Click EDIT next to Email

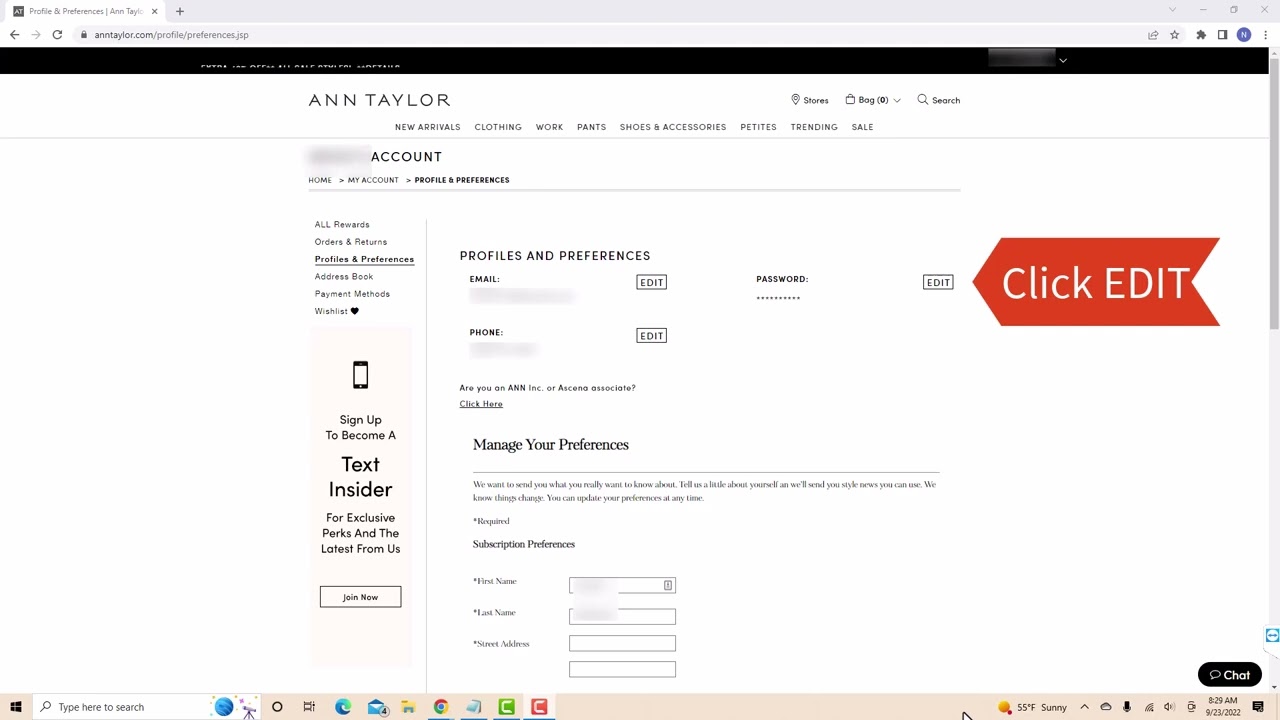pos(651,283)
